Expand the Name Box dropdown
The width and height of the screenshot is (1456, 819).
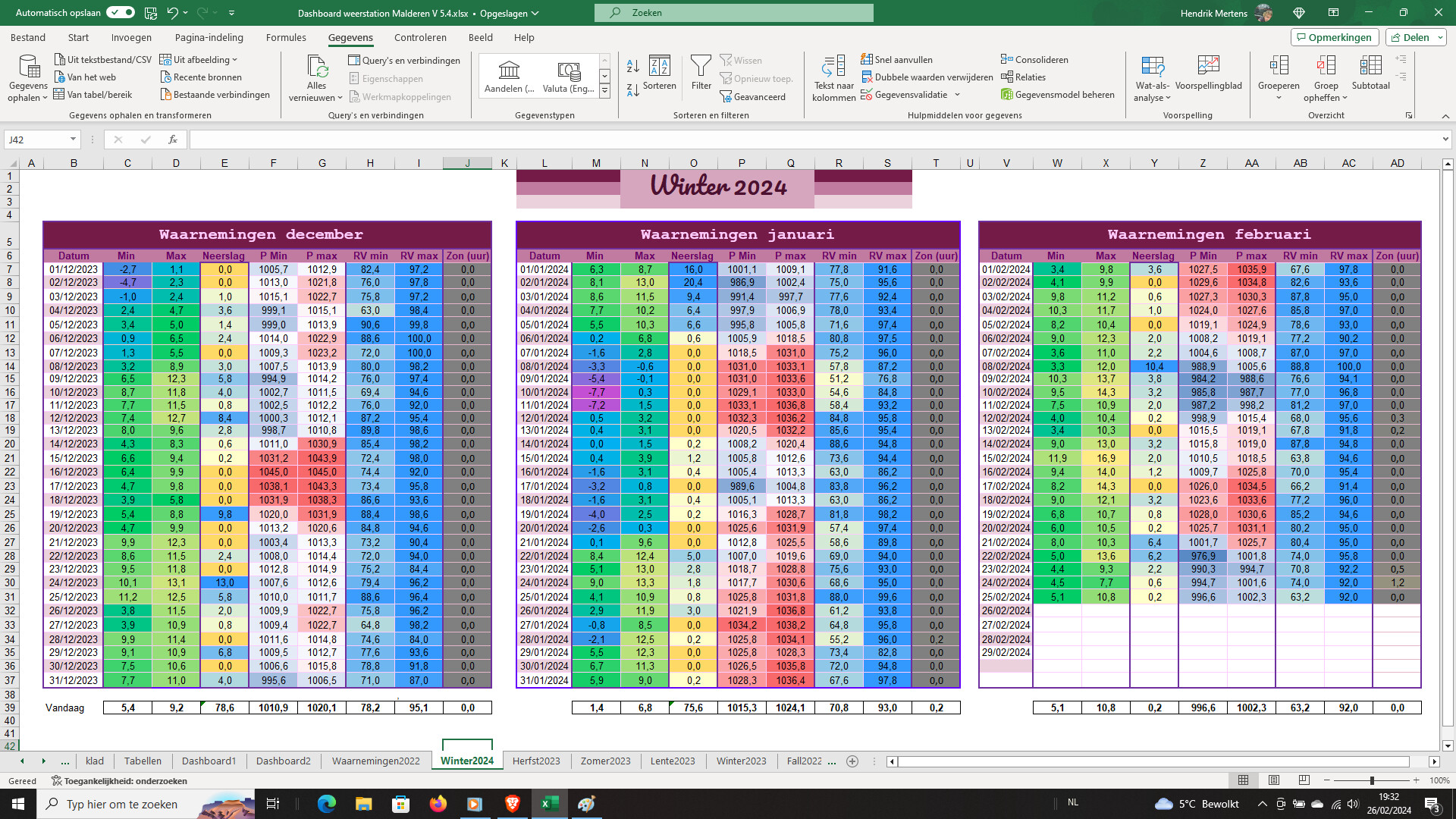click(x=73, y=140)
